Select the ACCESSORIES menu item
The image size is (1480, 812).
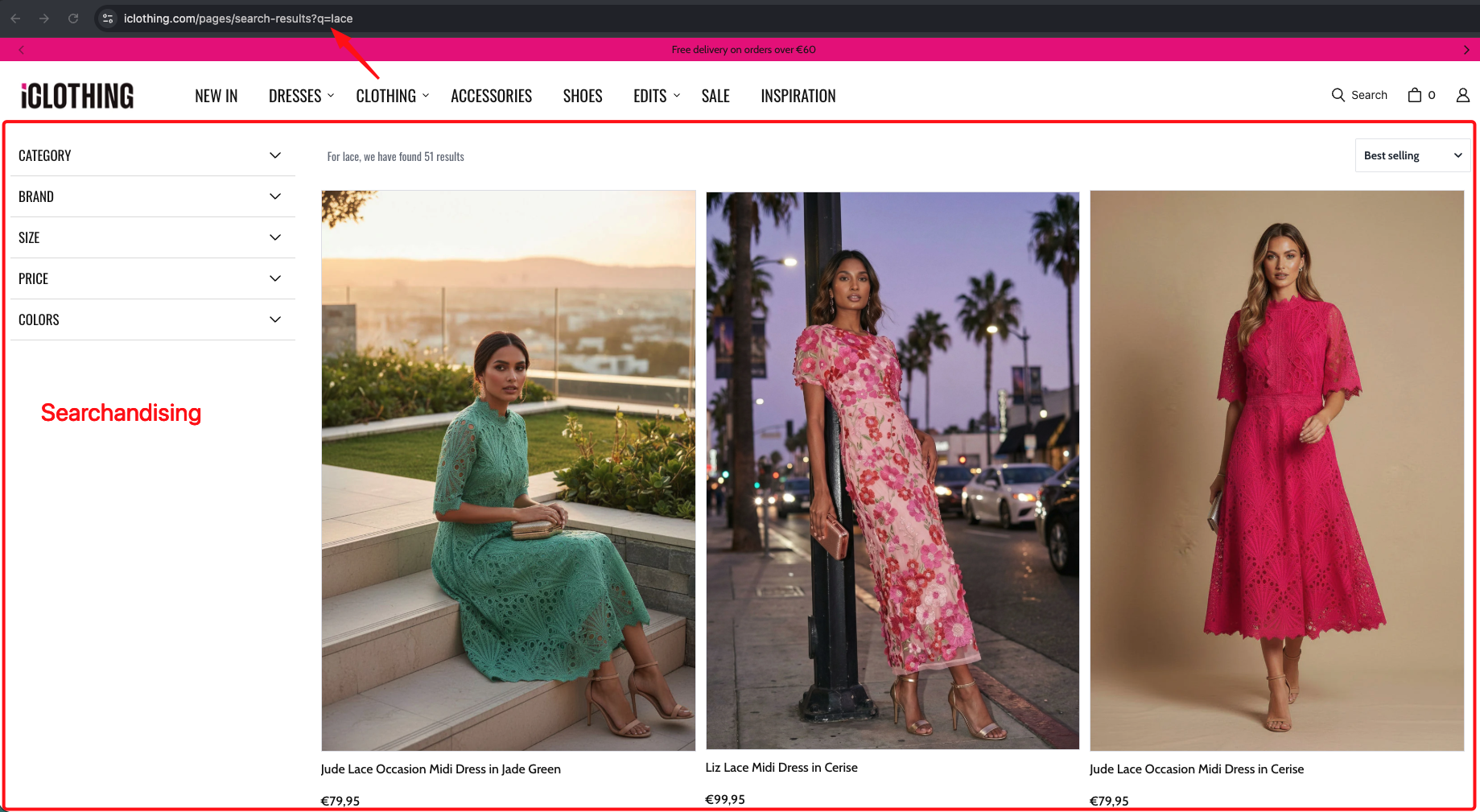coord(491,95)
